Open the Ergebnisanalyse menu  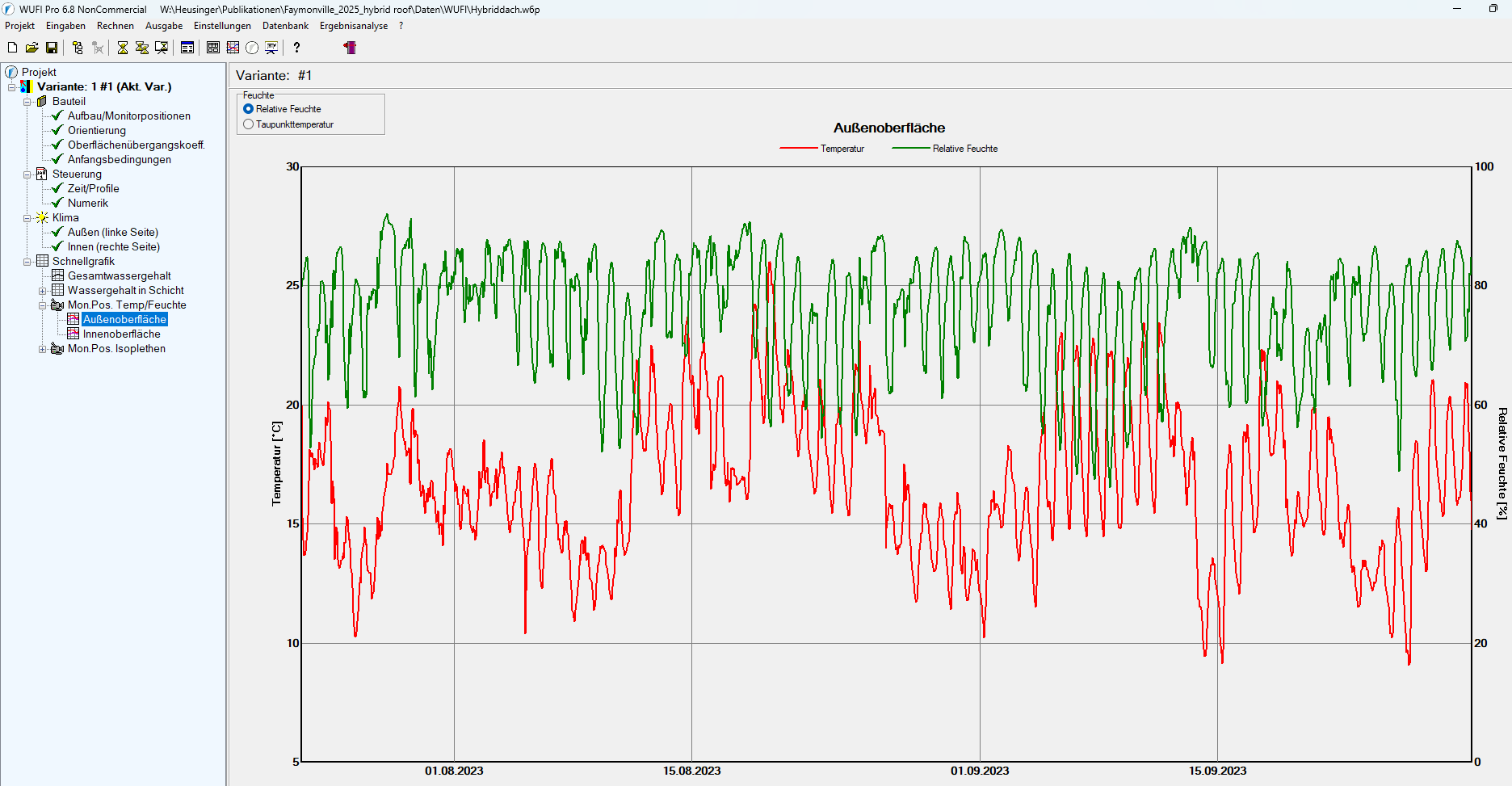point(353,26)
